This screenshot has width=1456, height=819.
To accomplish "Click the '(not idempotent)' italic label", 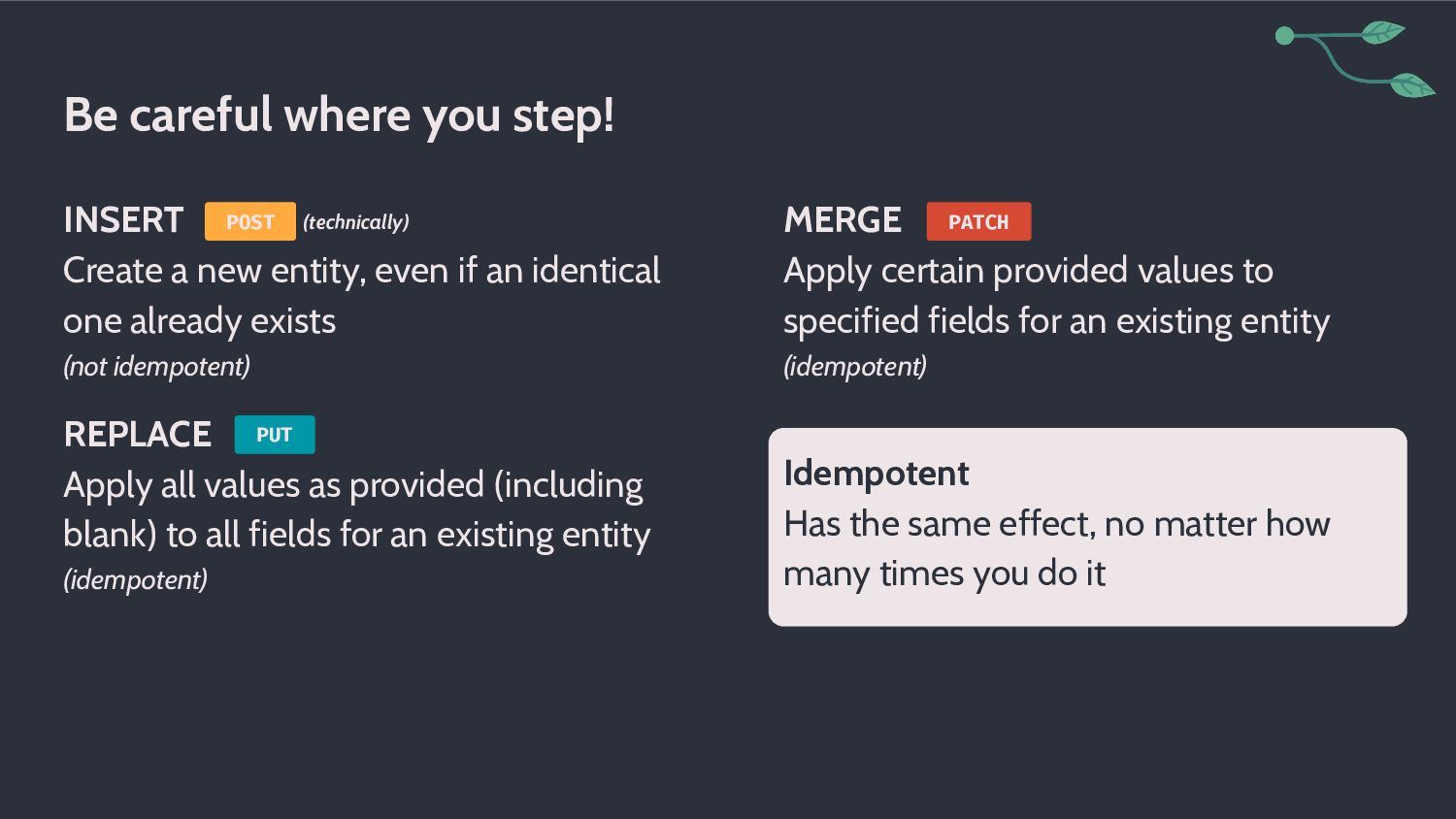I will coord(157,367).
